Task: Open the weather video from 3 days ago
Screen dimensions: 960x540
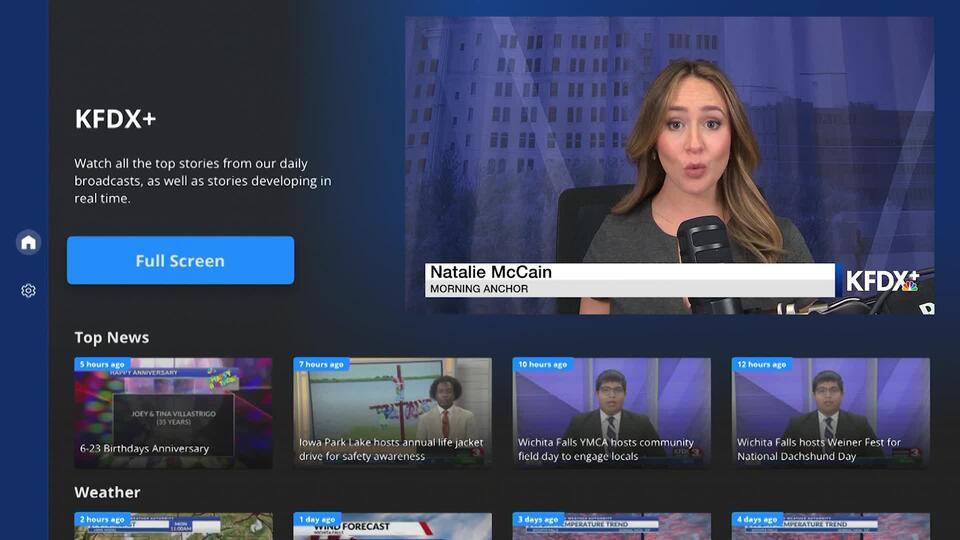Action: (611, 528)
